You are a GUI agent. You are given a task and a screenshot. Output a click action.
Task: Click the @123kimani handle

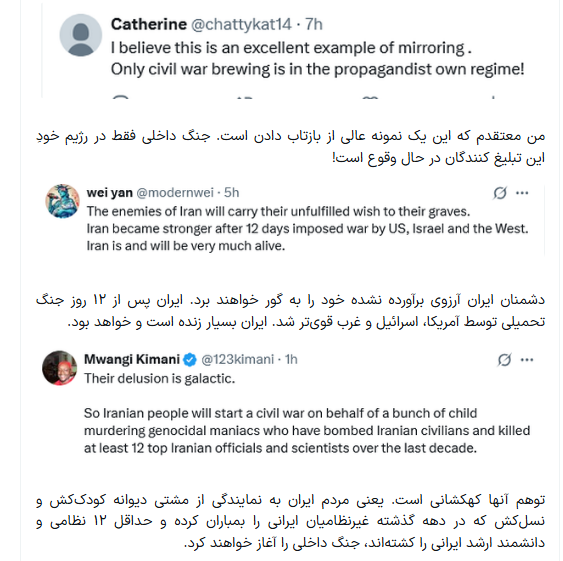tap(237, 360)
